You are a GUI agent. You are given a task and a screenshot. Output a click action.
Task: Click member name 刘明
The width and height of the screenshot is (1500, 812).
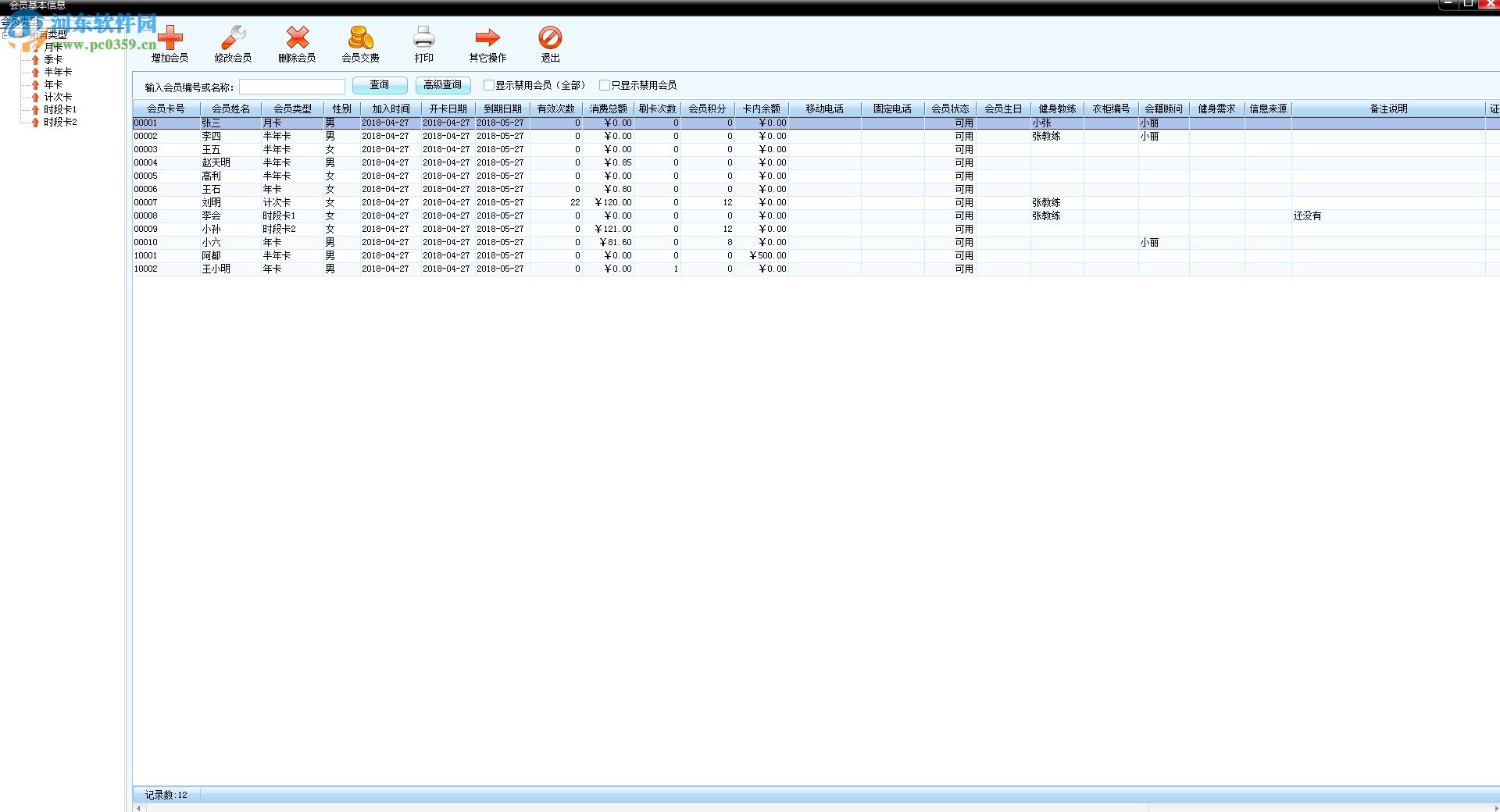tap(211, 202)
